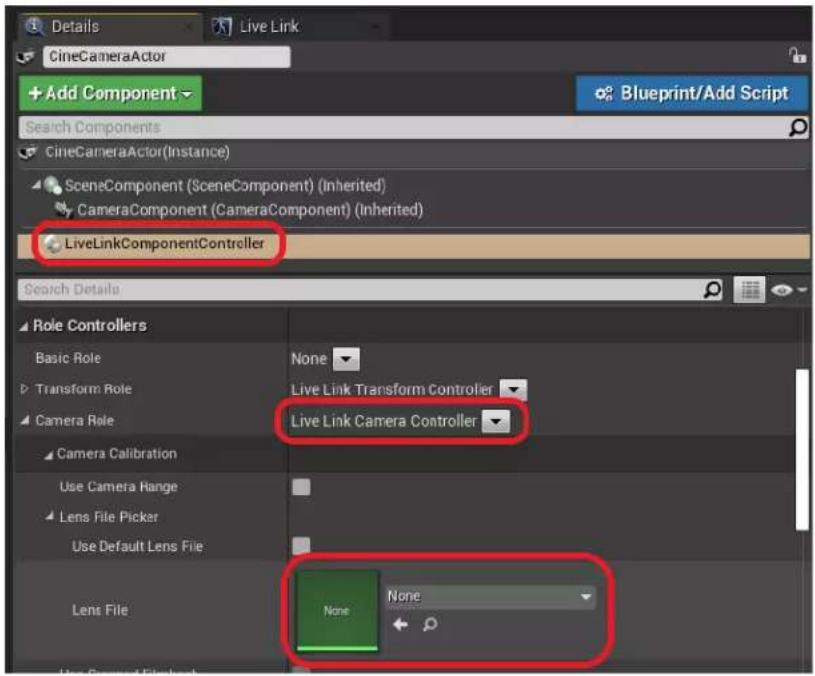The image size is (815, 676).
Task: Click the Blueprint/Add Script button
Action: pos(692,93)
